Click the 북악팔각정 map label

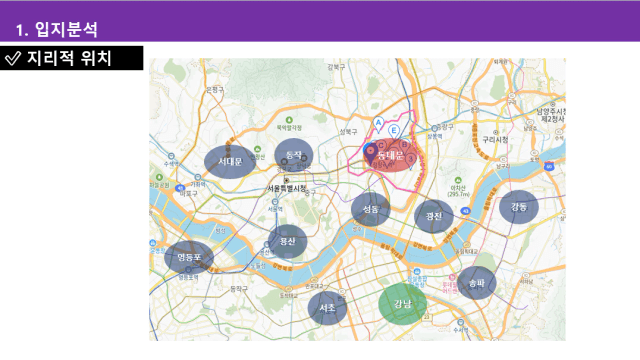(x=289, y=128)
